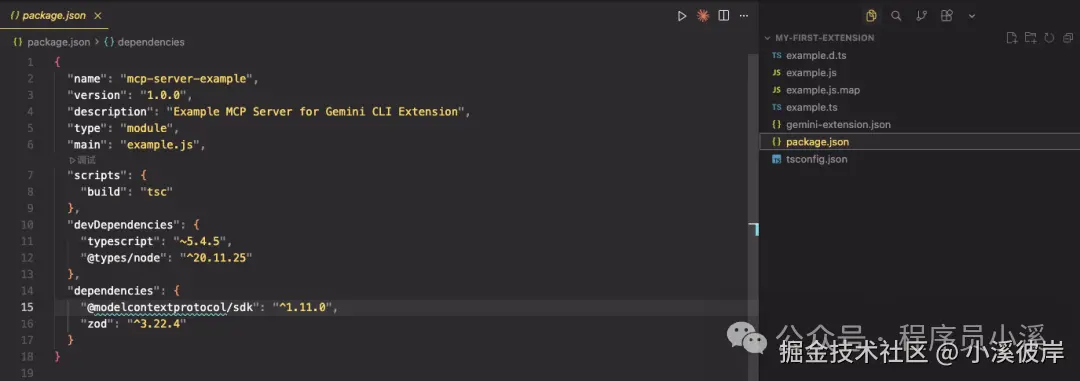Image resolution: width=1080 pixels, height=381 pixels.
Task: Click the "^3.22.4" version value
Action: click(156, 323)
